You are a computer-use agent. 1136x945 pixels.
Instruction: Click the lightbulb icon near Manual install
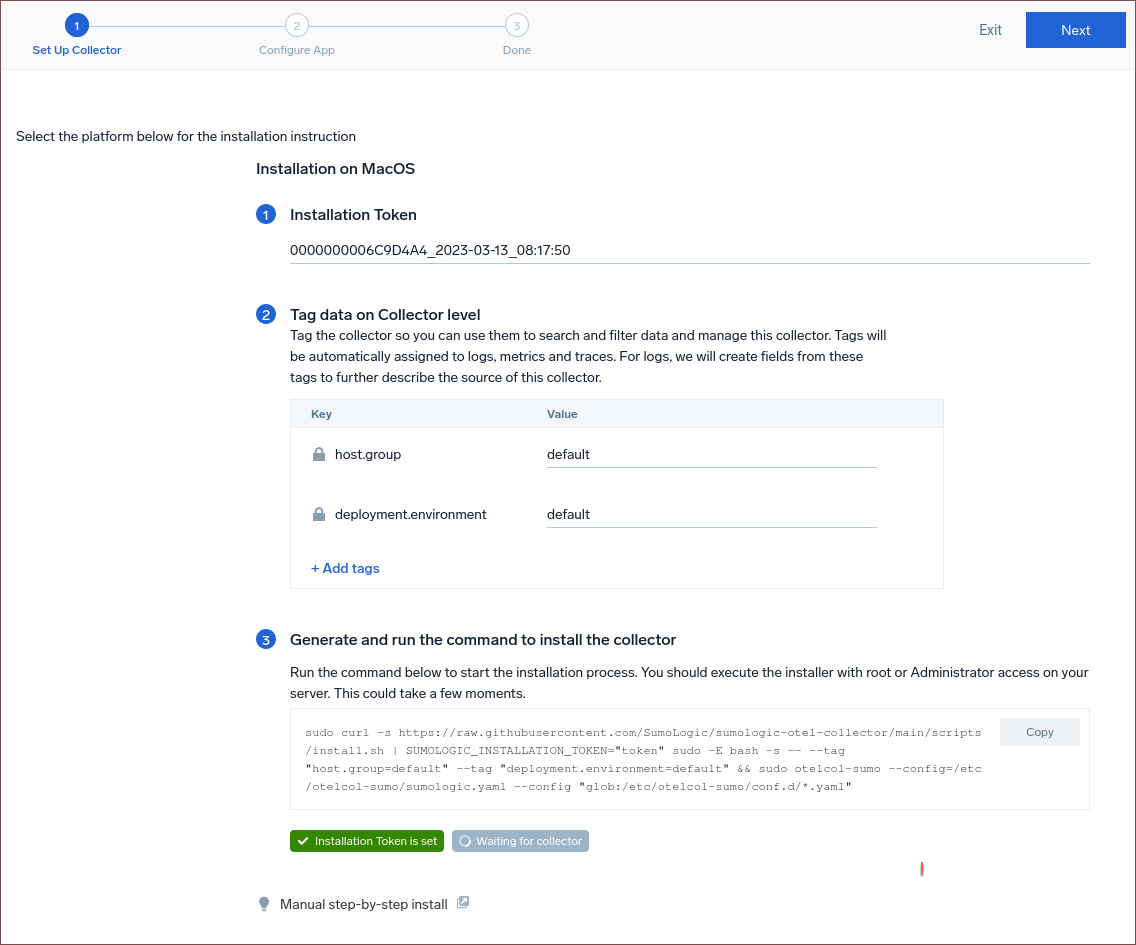pos(264,904)
